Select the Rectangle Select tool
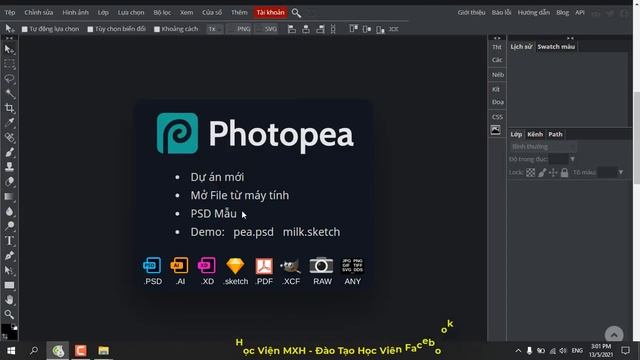Screen dimensions: 640x360 click(9, 64)
